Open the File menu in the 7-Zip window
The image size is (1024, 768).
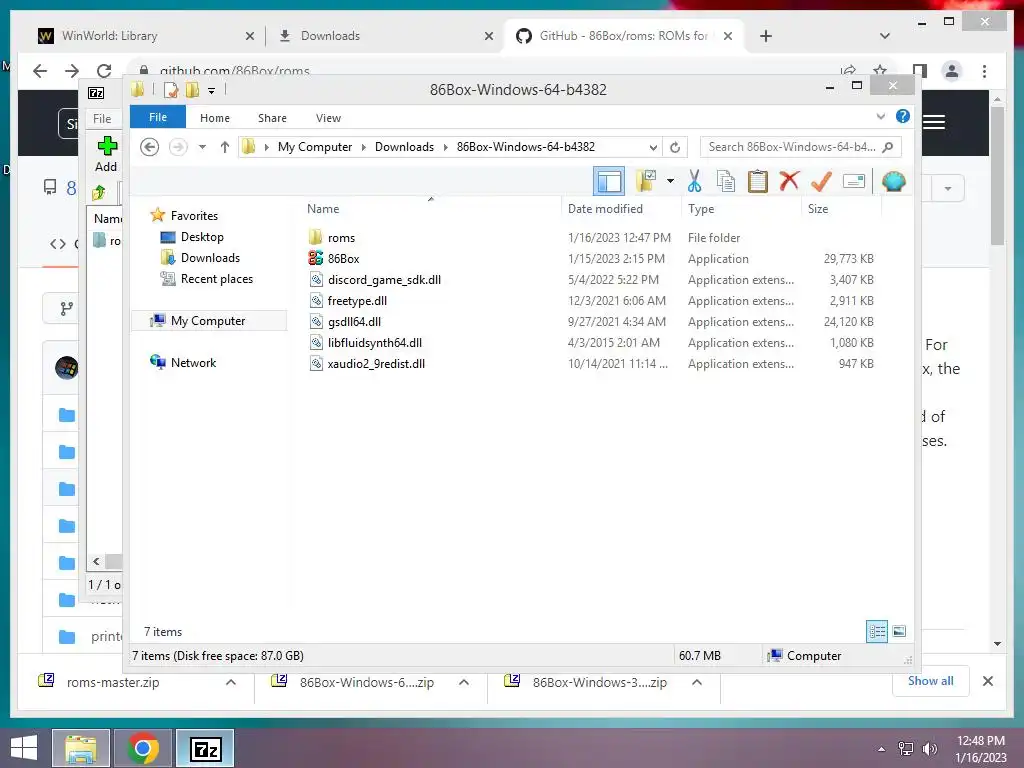pyautogui.click(x=102, y=119)
